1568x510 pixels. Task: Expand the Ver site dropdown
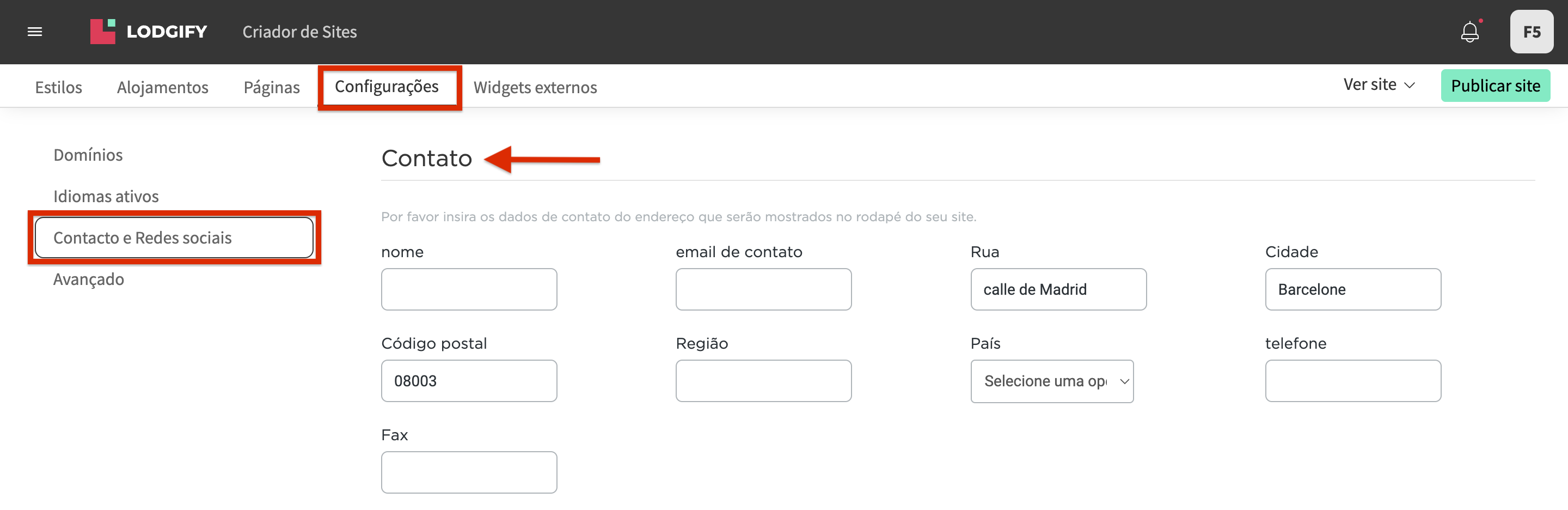tap(1379, 86)
